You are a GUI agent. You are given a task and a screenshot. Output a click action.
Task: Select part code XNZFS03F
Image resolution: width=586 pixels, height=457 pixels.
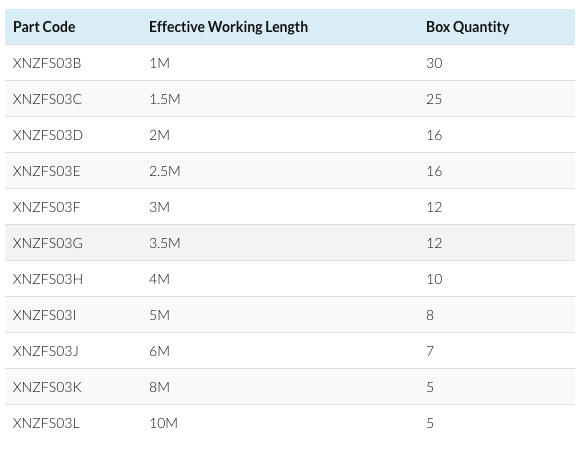click(46, 207)
